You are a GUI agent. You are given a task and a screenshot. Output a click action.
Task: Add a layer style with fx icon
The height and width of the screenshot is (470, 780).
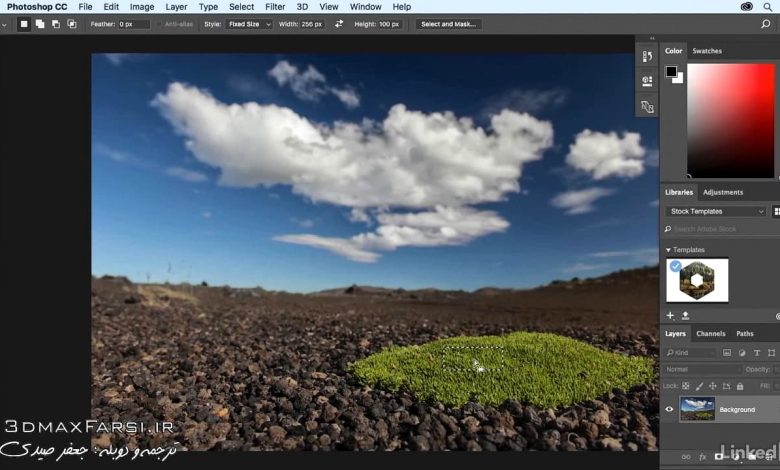[702, 457]
